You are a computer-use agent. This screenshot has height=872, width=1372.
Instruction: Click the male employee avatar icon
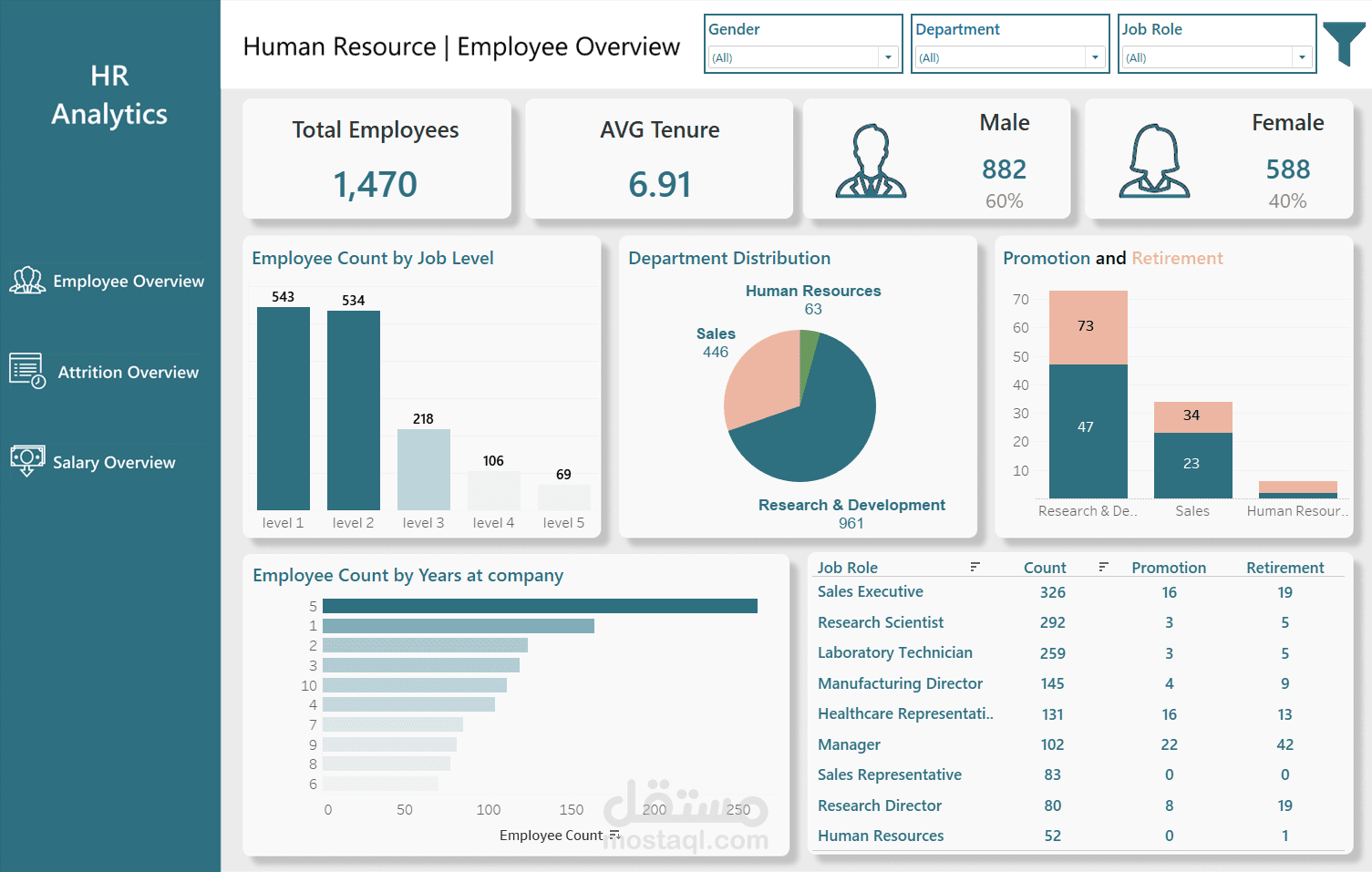click(x=871, y=161)
